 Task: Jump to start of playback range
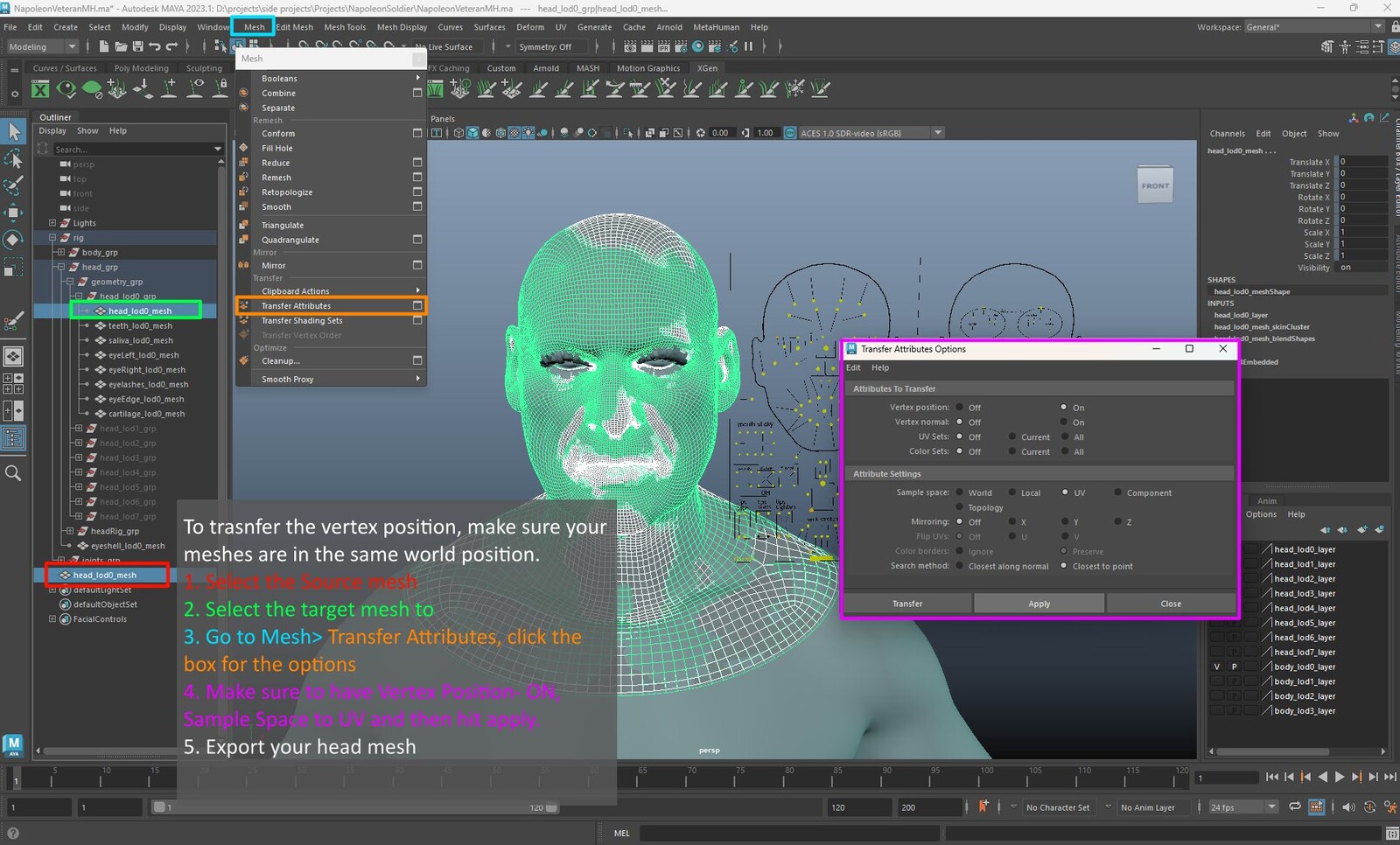pyautogui.click(x=1271, y=777)
